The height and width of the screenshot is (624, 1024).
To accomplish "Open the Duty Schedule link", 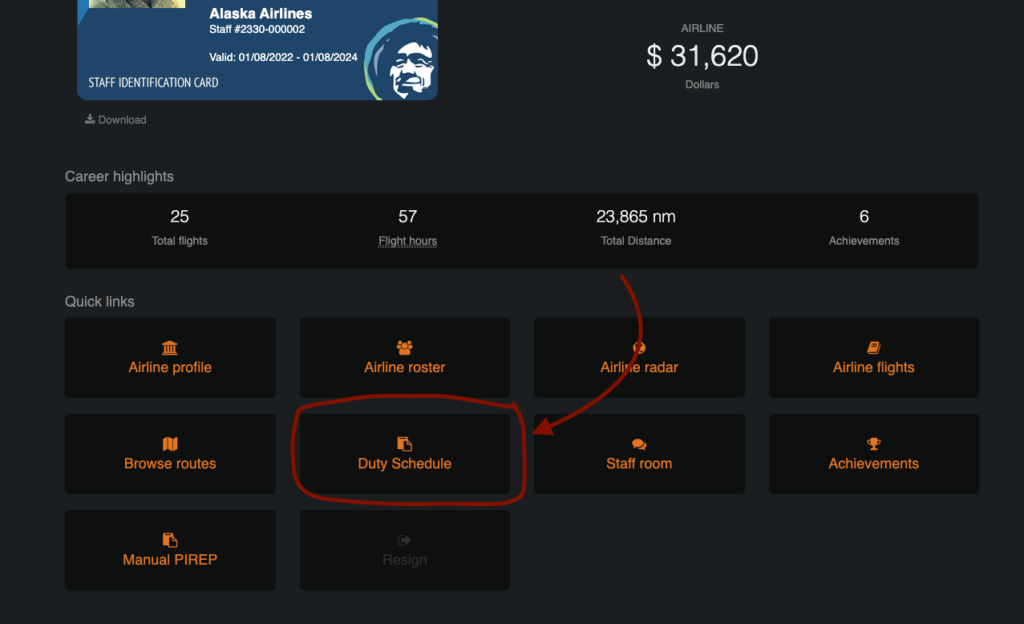I will (404, 454).
